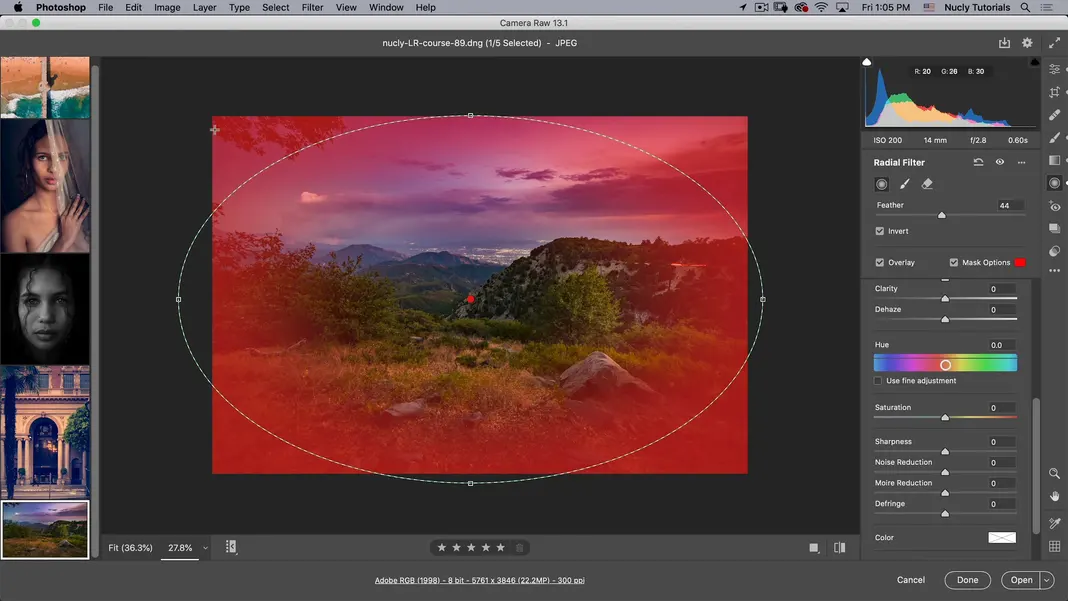Reset Radial Filter adjustments

pos(978,162)
